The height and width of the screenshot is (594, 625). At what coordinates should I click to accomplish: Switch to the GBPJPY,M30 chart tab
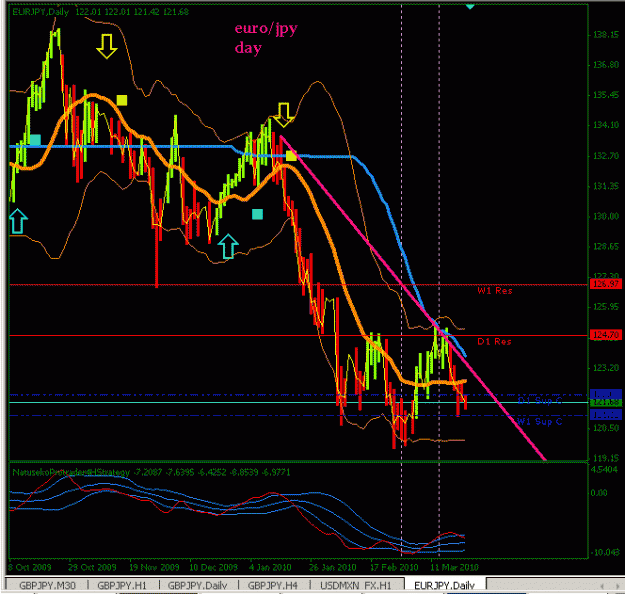47,585
